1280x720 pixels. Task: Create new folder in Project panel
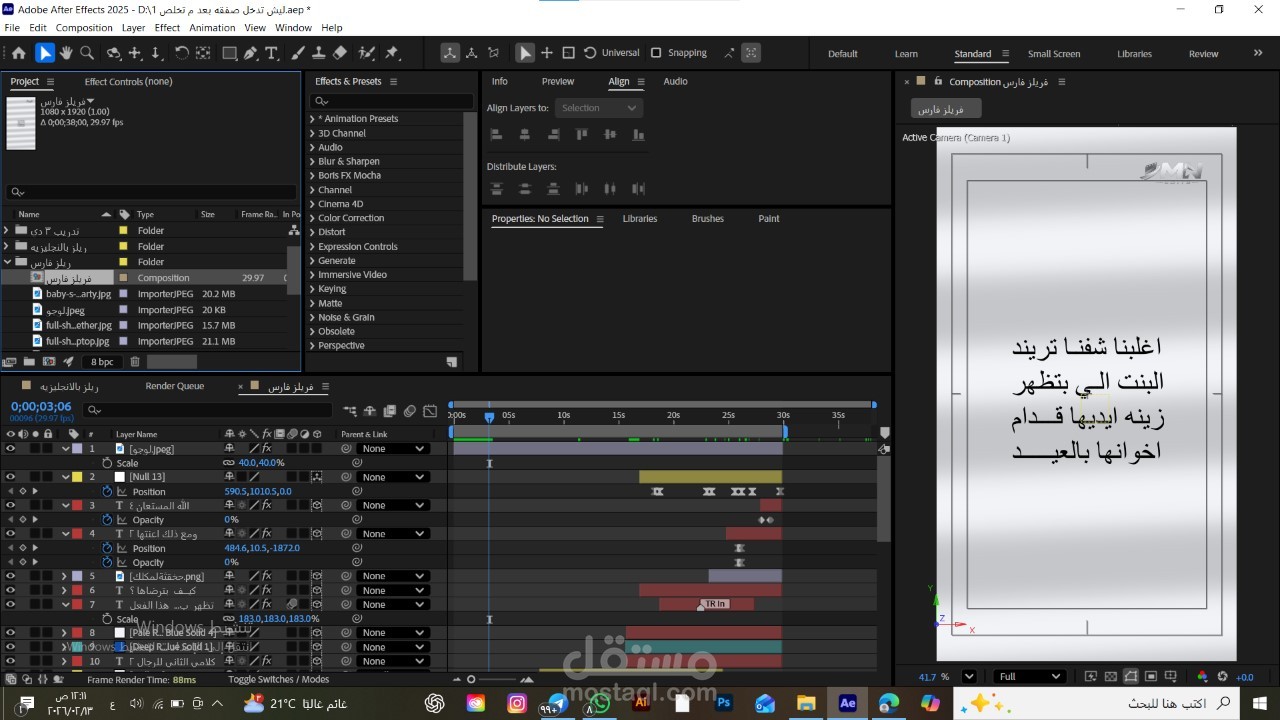(28, 362)
